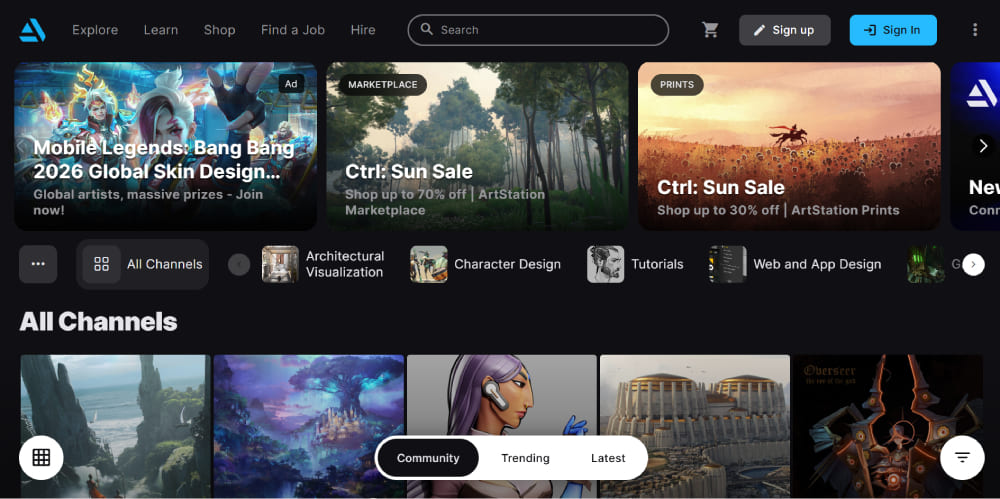Open the ArtStation logo home link

[31, 30]
